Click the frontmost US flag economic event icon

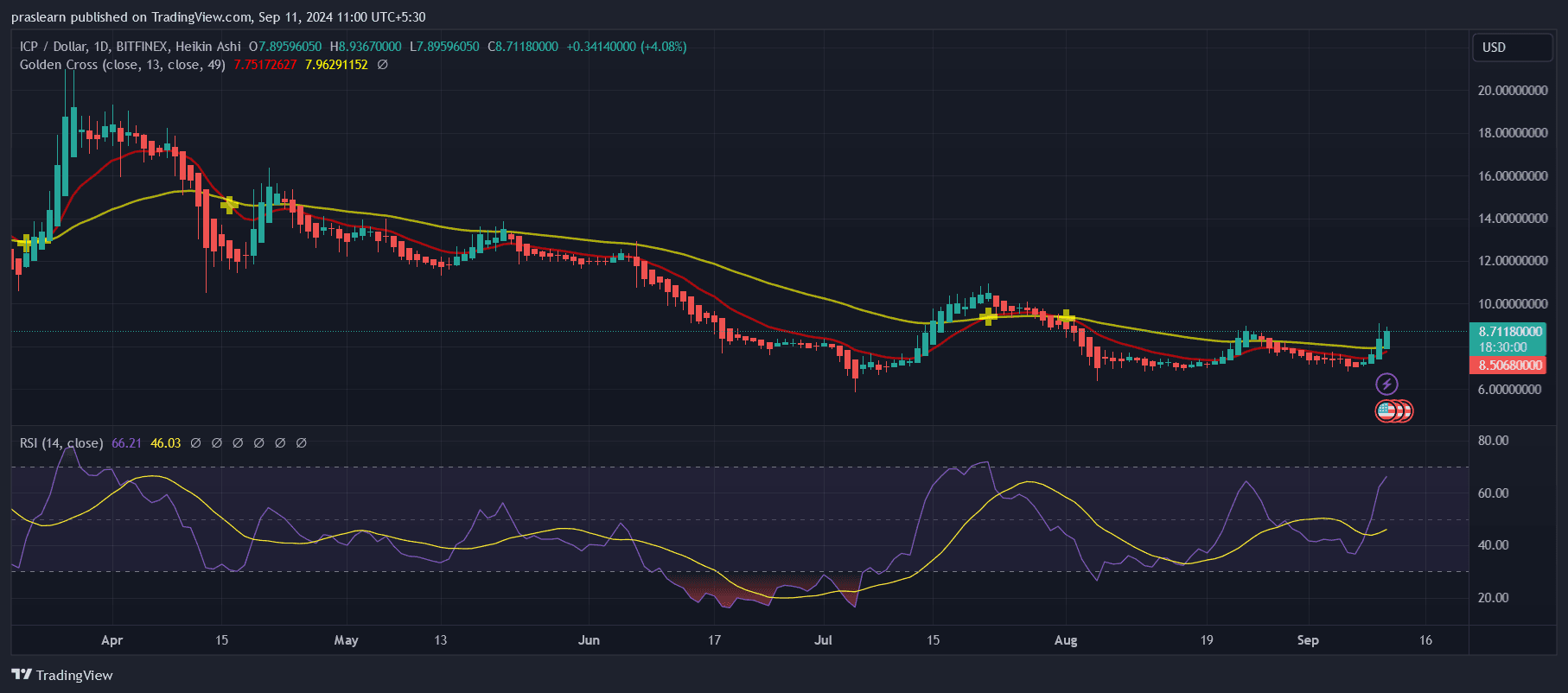coord(1386,411)
